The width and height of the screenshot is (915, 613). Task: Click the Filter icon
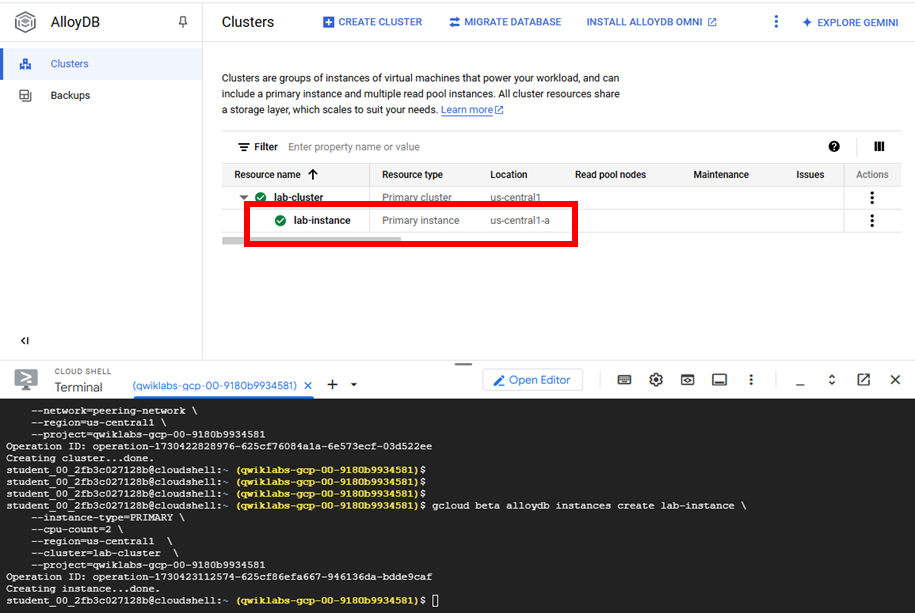(x=243, y=147)
